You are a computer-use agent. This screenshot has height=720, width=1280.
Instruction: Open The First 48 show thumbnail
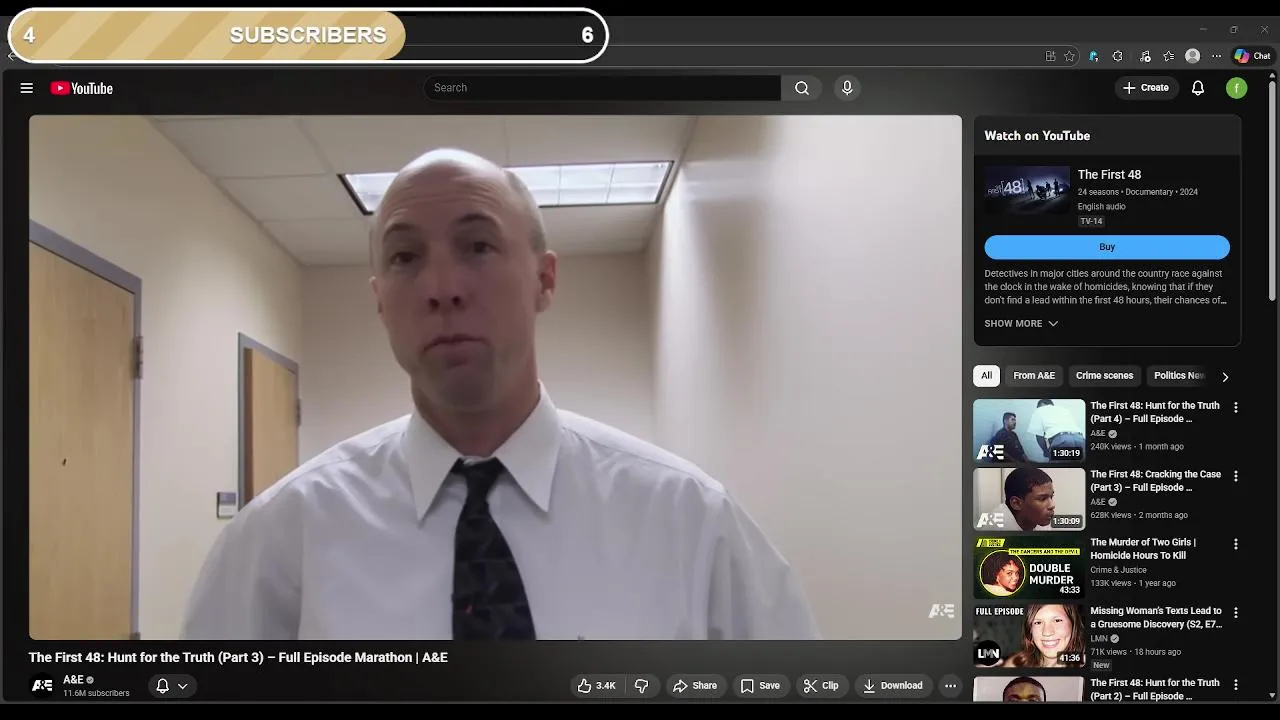coord(1027,190)
